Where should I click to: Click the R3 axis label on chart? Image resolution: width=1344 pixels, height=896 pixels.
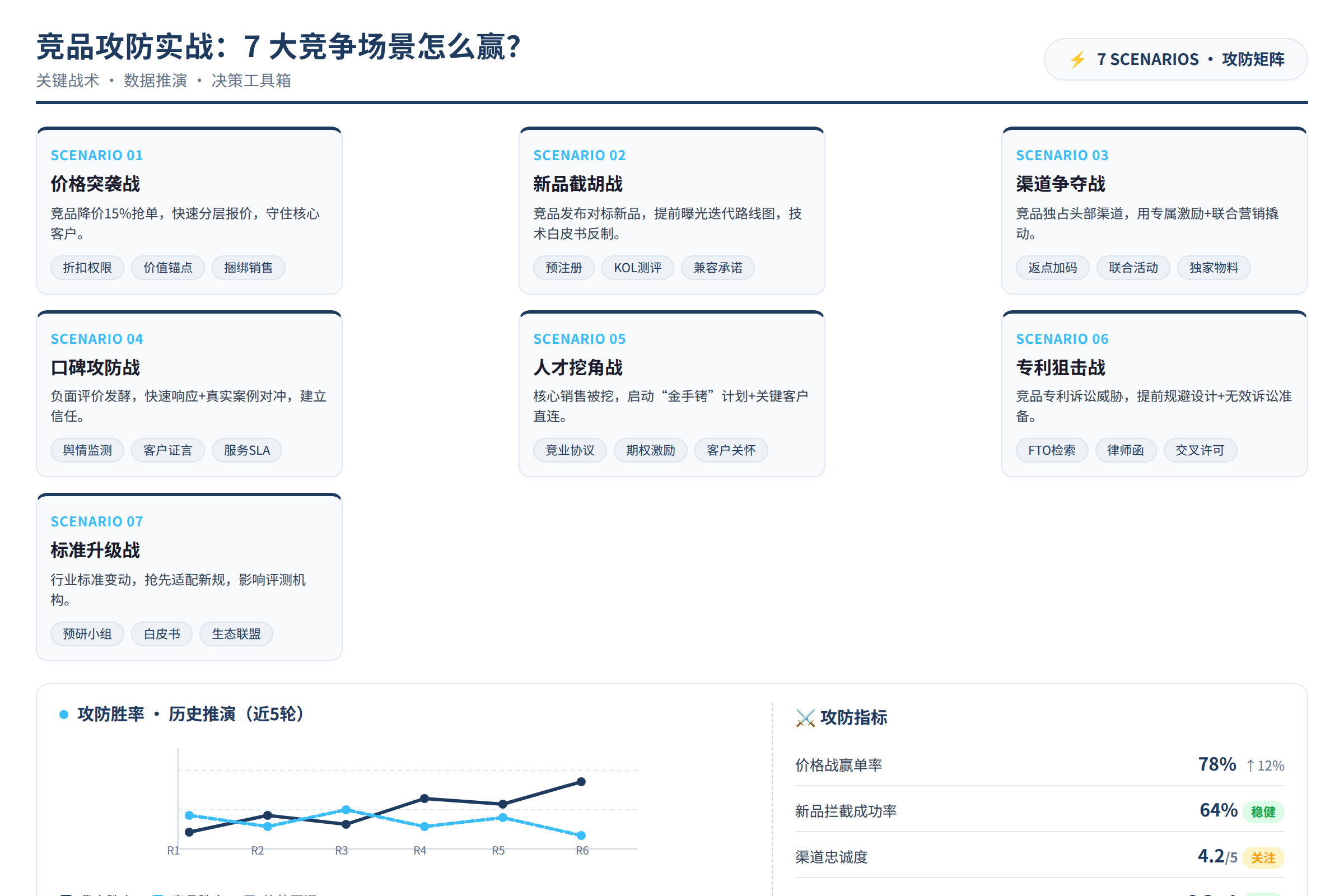(x=341, y=851)
